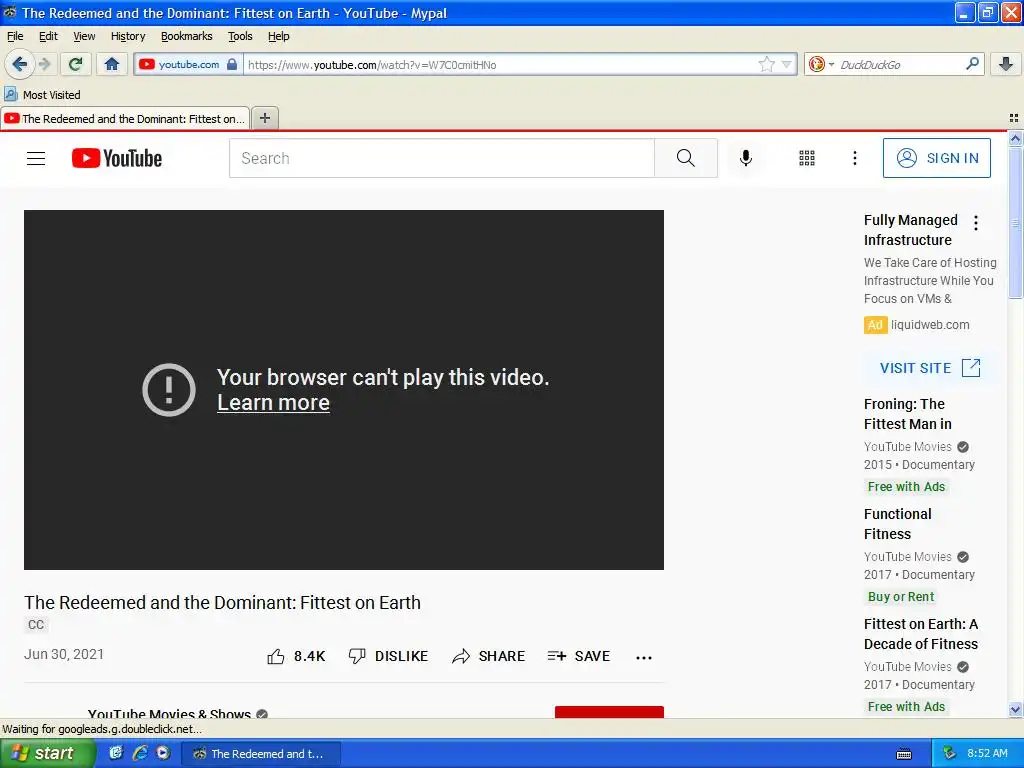Go back with the browser back arrow
The height and width of the screenshot is (768, 1024).
click(19, 64)
